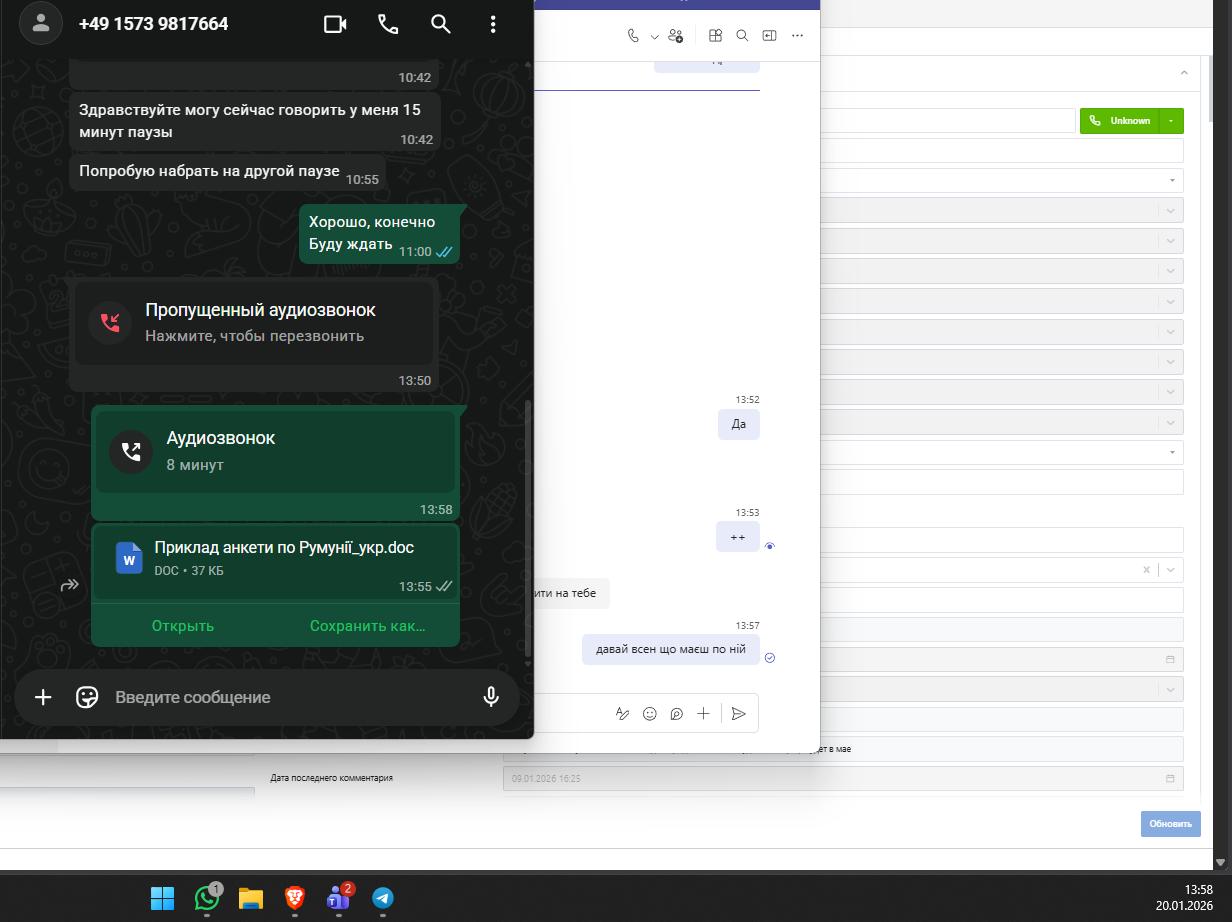Click the seen eye indicator beside ++
The width and height of the screenshot is (1232, 922).
(770, 546)
